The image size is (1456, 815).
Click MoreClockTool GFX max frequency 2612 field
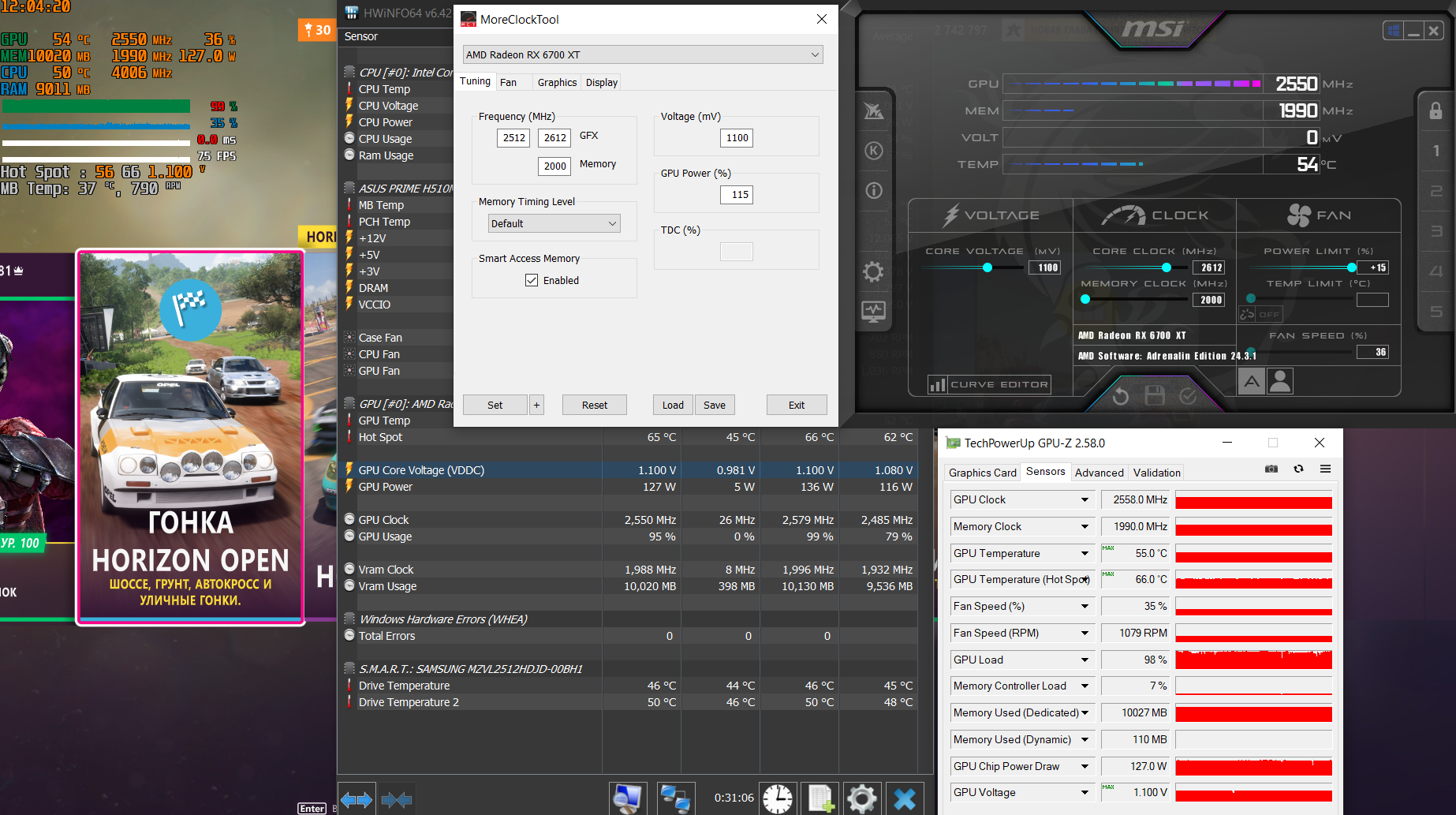click(x=554, y=138)
